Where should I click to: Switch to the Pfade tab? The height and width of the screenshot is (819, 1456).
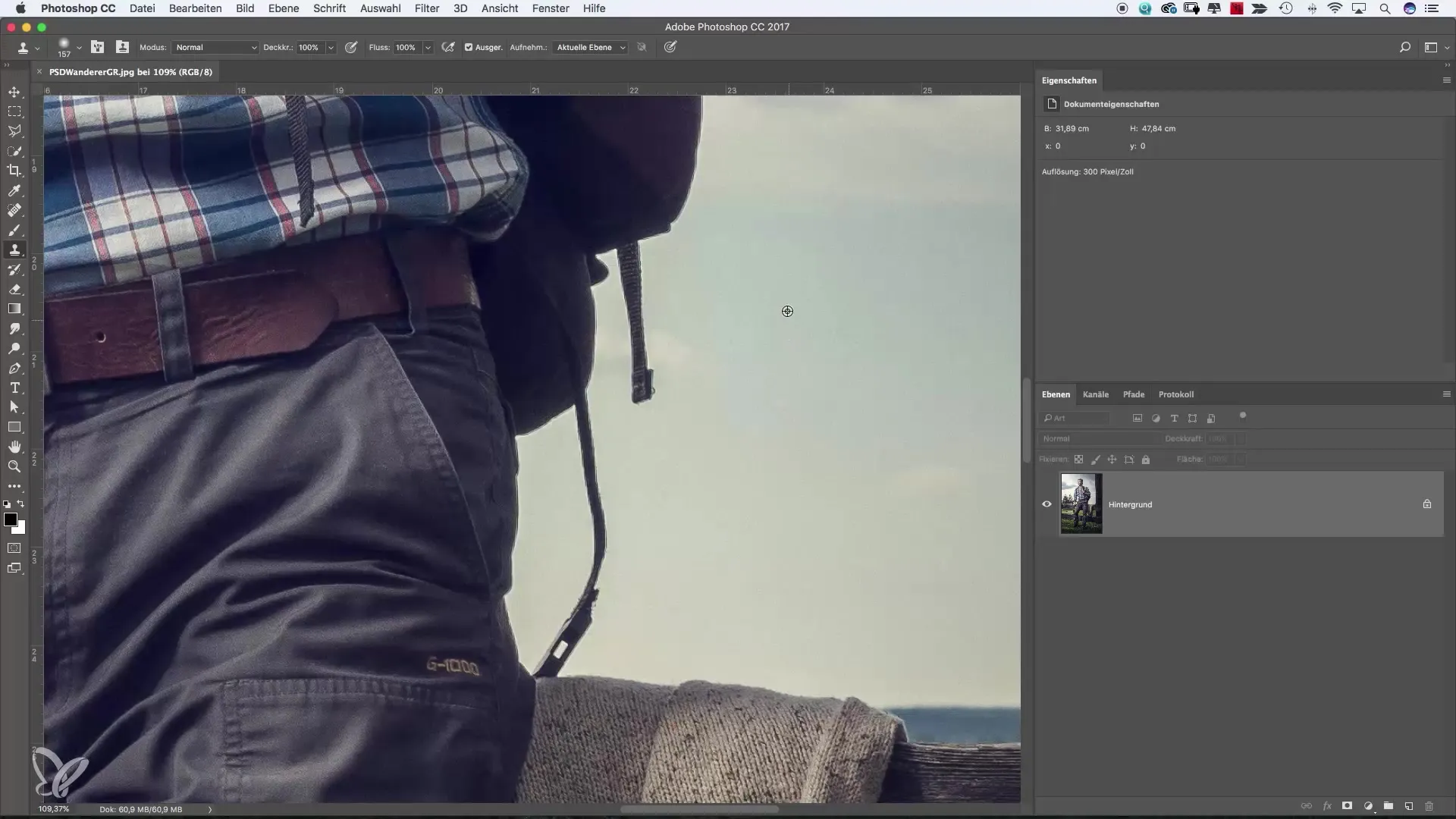[x=1134, y=394]
